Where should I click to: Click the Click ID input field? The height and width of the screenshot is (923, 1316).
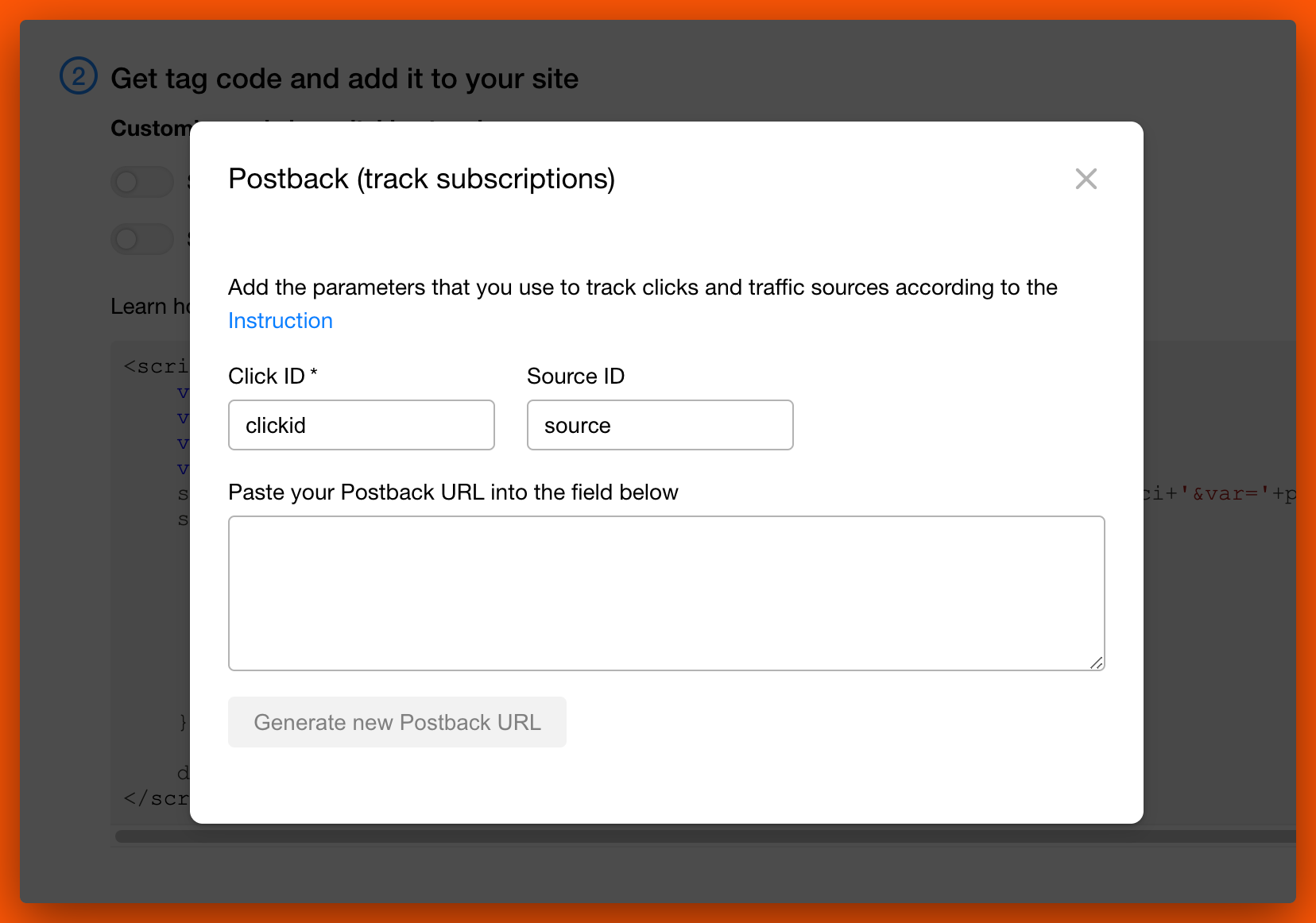point(361,426)
